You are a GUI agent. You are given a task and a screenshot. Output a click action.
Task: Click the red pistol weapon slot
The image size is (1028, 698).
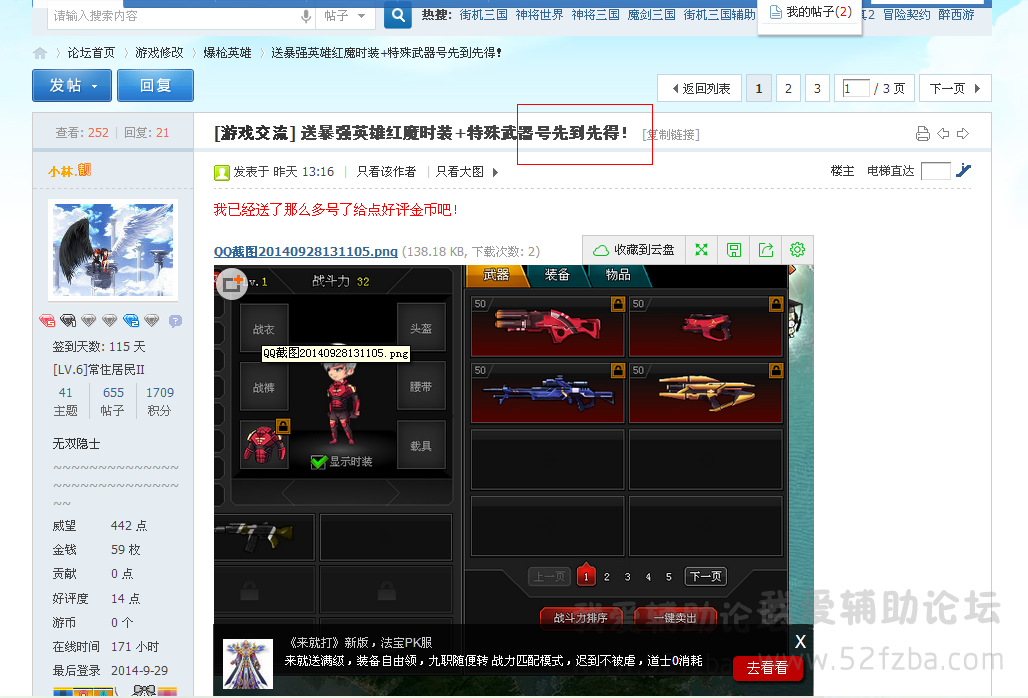[706, 326]
